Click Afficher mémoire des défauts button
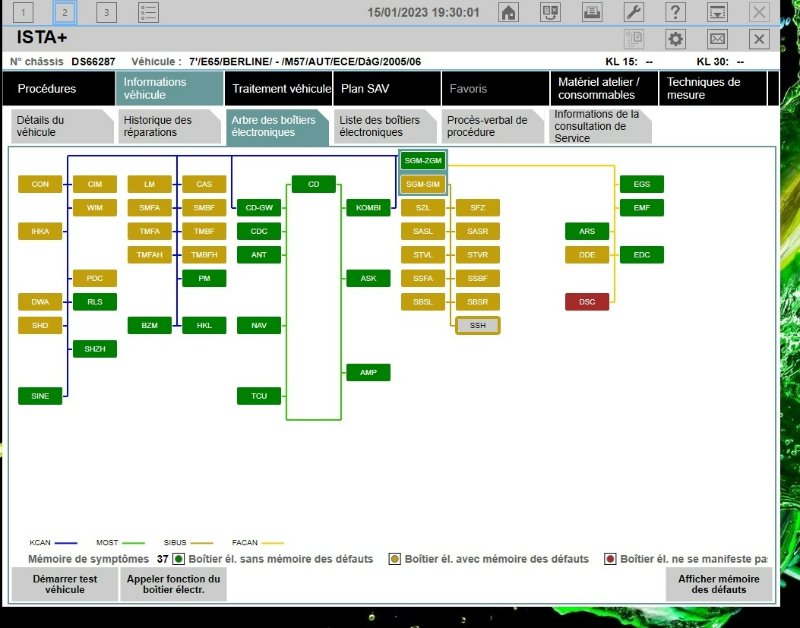Viewport: 800px width, 628px height. tap(718, 584)
